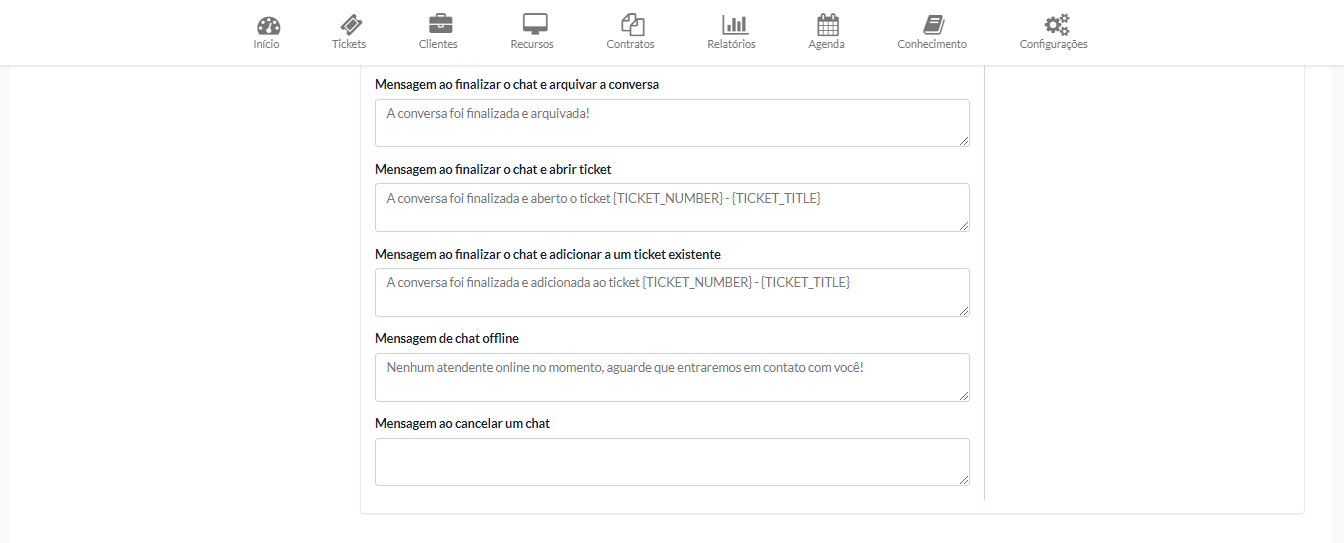The image size is (1344, 543).
Task: Grab resize handle of offline chat textarea
Action: pyautogui.click(x=964, y=396)
